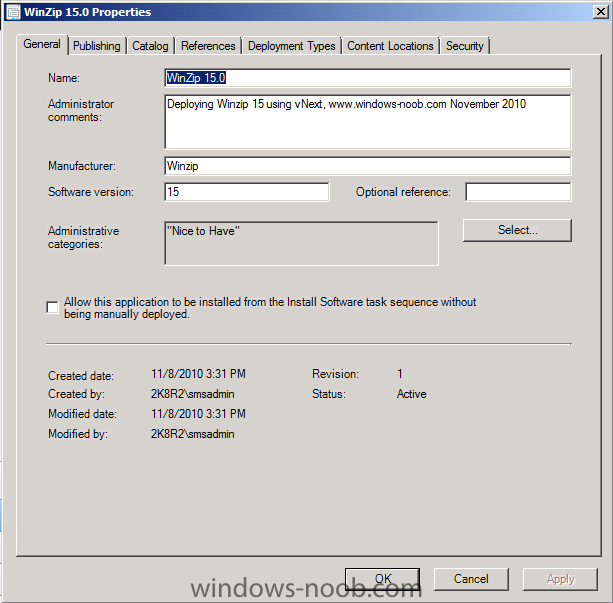The height and width of the screenshot is (603, 613).
Task: Click the Modified by value 2K8R2\smsadmin
Action: (193, 434)
